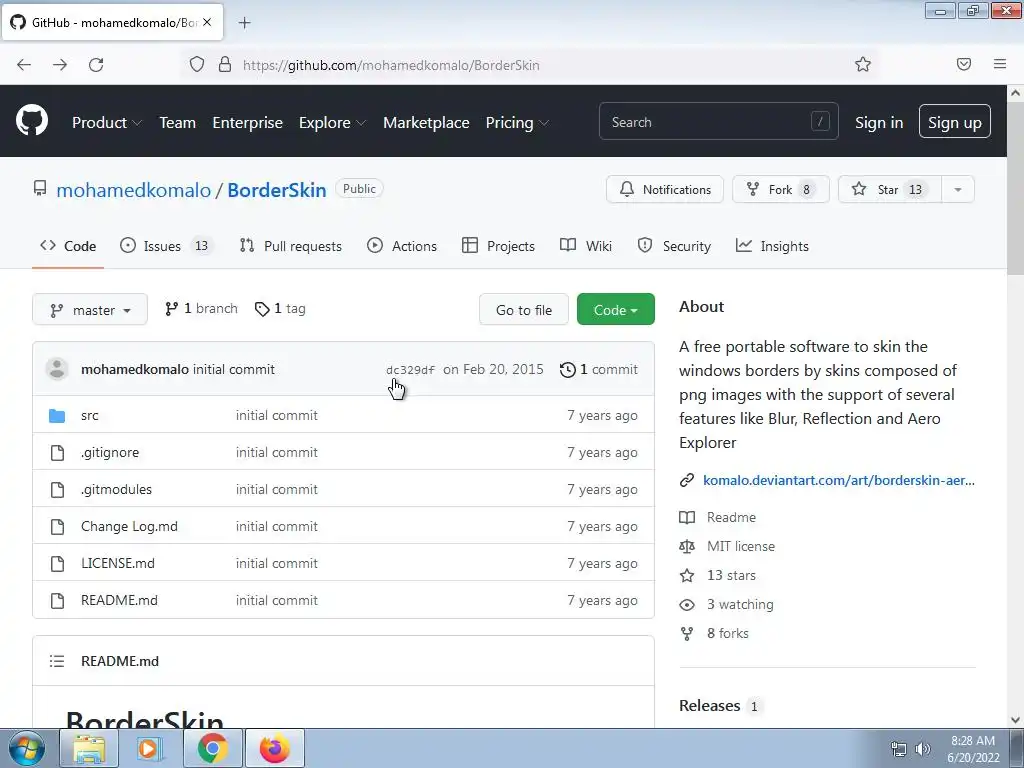Click the Sign in link
1024x768 pixels.
879,123
